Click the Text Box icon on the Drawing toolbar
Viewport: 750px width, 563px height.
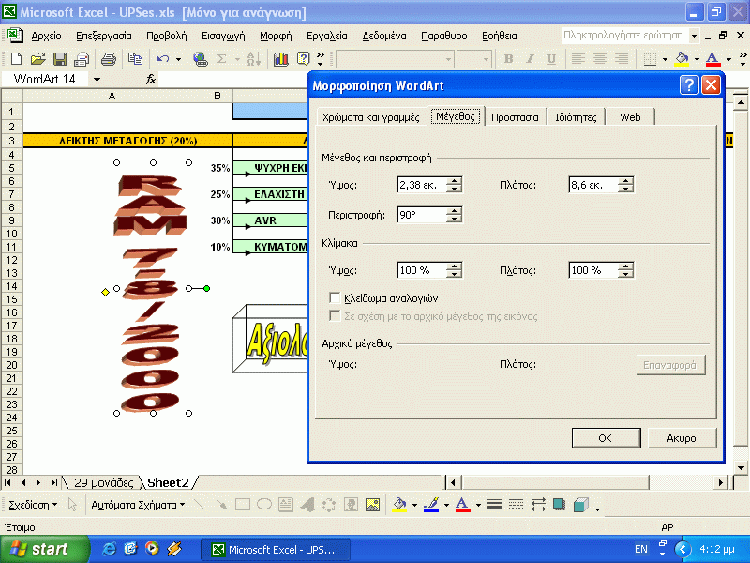(x=286, y=505)
